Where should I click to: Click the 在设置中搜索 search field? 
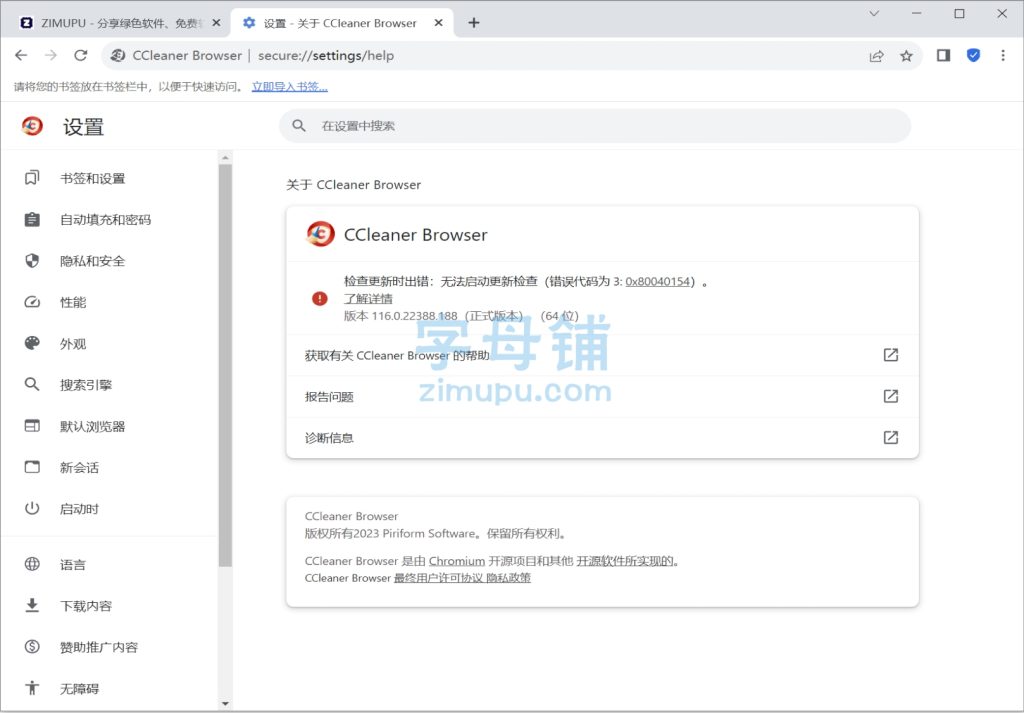click(x=595, y=126)
